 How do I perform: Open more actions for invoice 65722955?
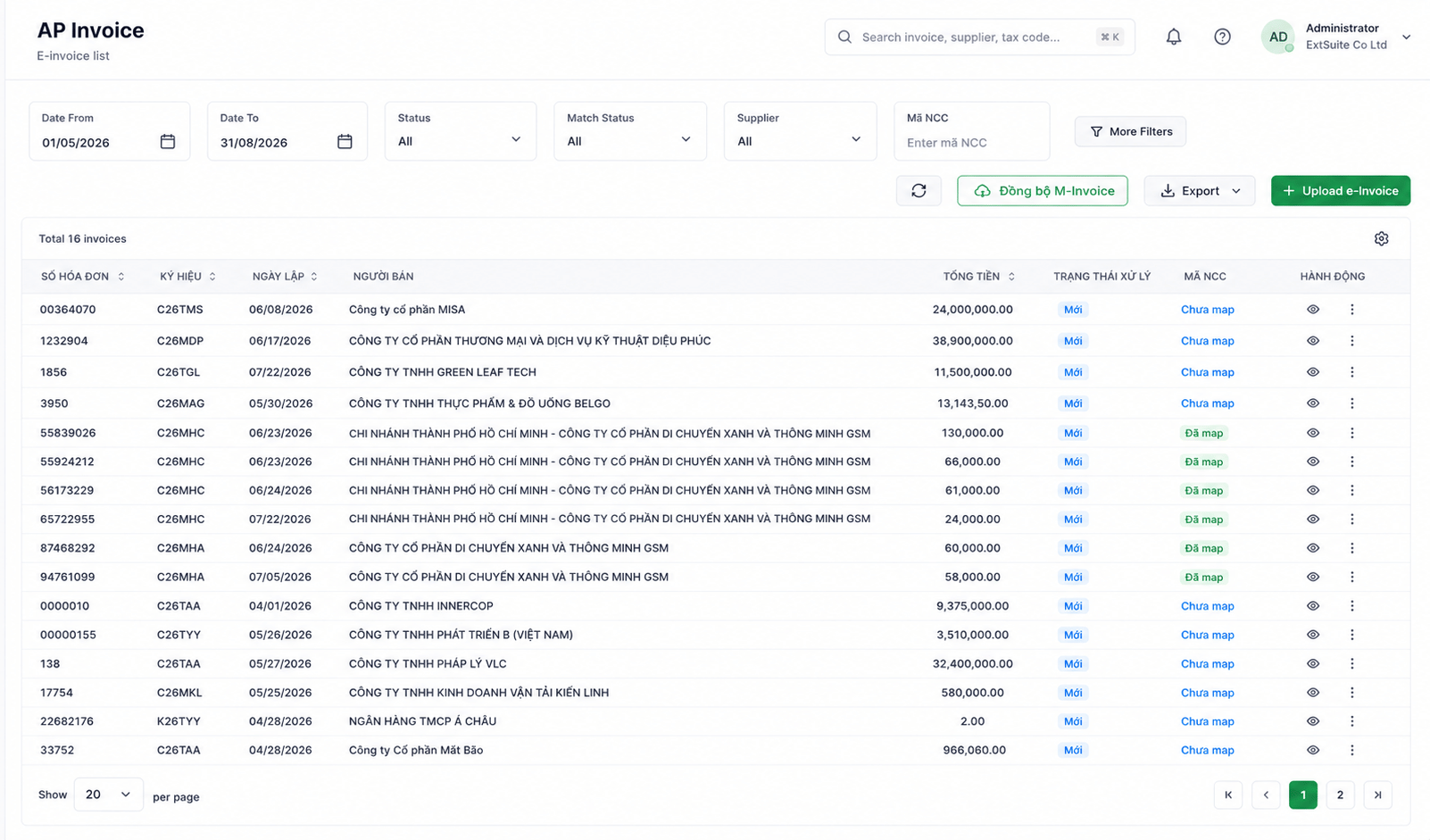point(1351,519)
